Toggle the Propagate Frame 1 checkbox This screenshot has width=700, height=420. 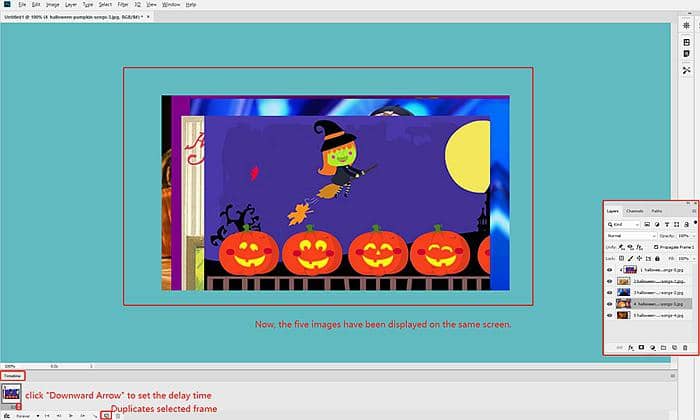[x=656, y=247]
